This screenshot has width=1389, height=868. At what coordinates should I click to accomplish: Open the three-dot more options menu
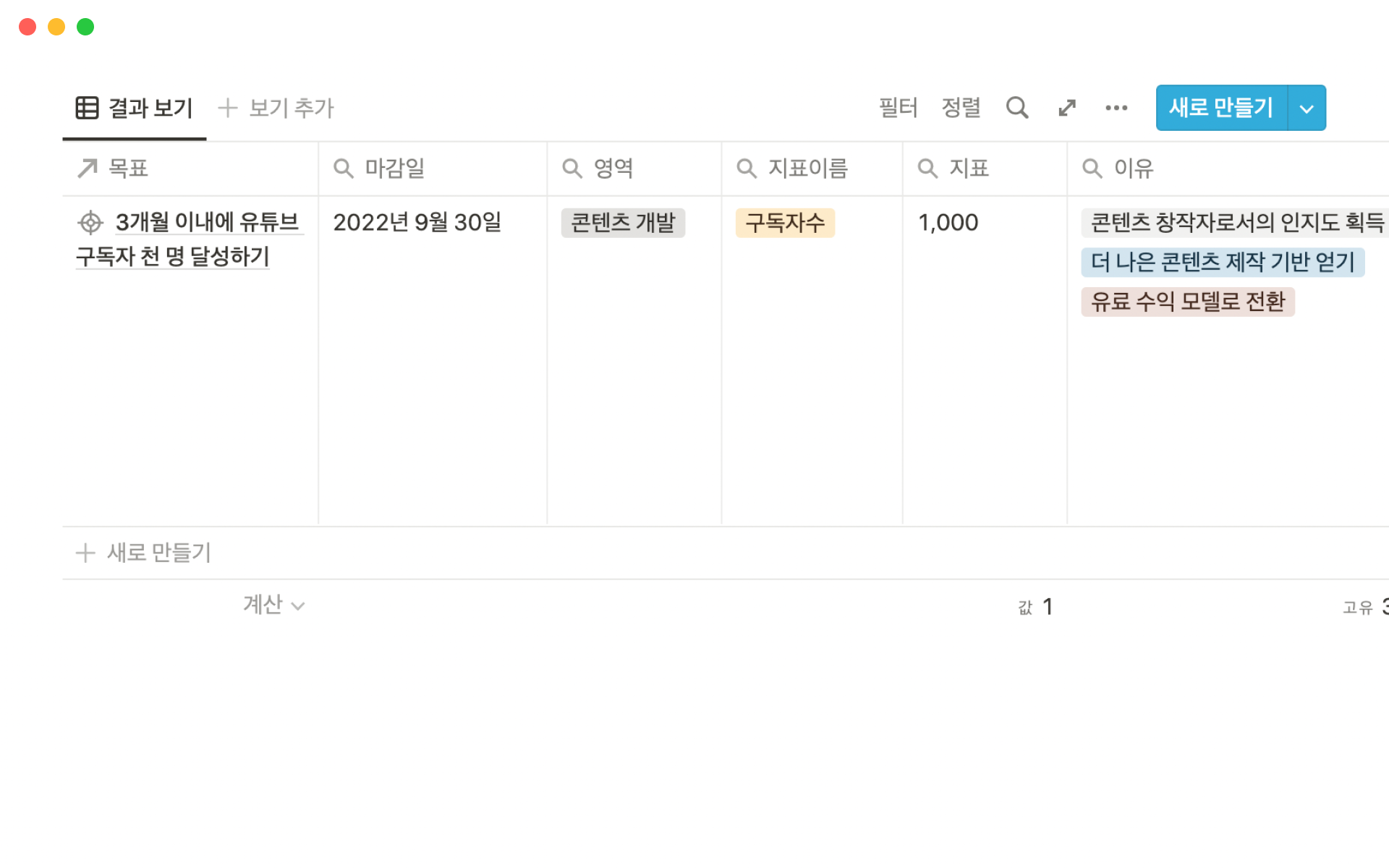tap(1116, 108)
